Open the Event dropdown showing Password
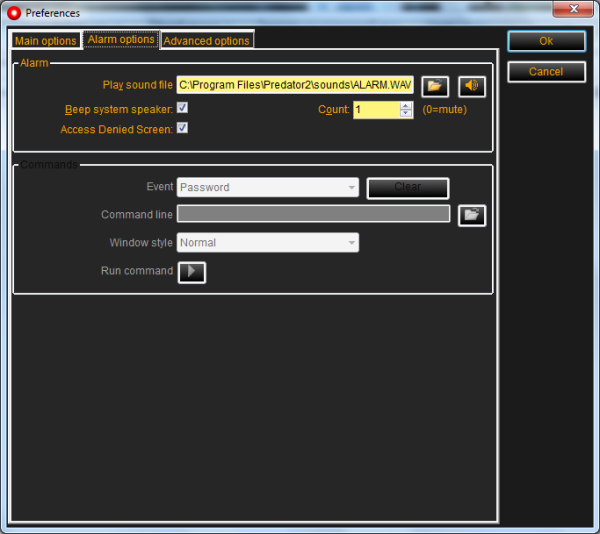600x534 pixels. [x=267, y=187]
